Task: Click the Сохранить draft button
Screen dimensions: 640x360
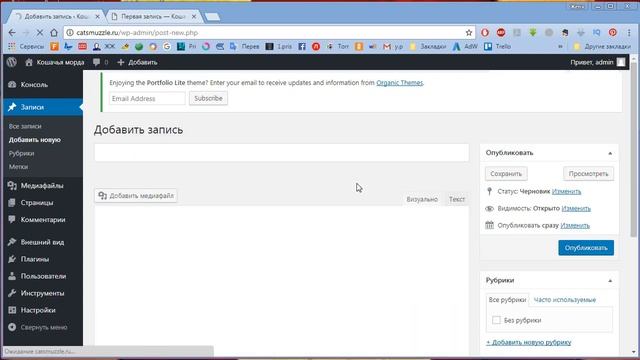Action: [506, 174]
